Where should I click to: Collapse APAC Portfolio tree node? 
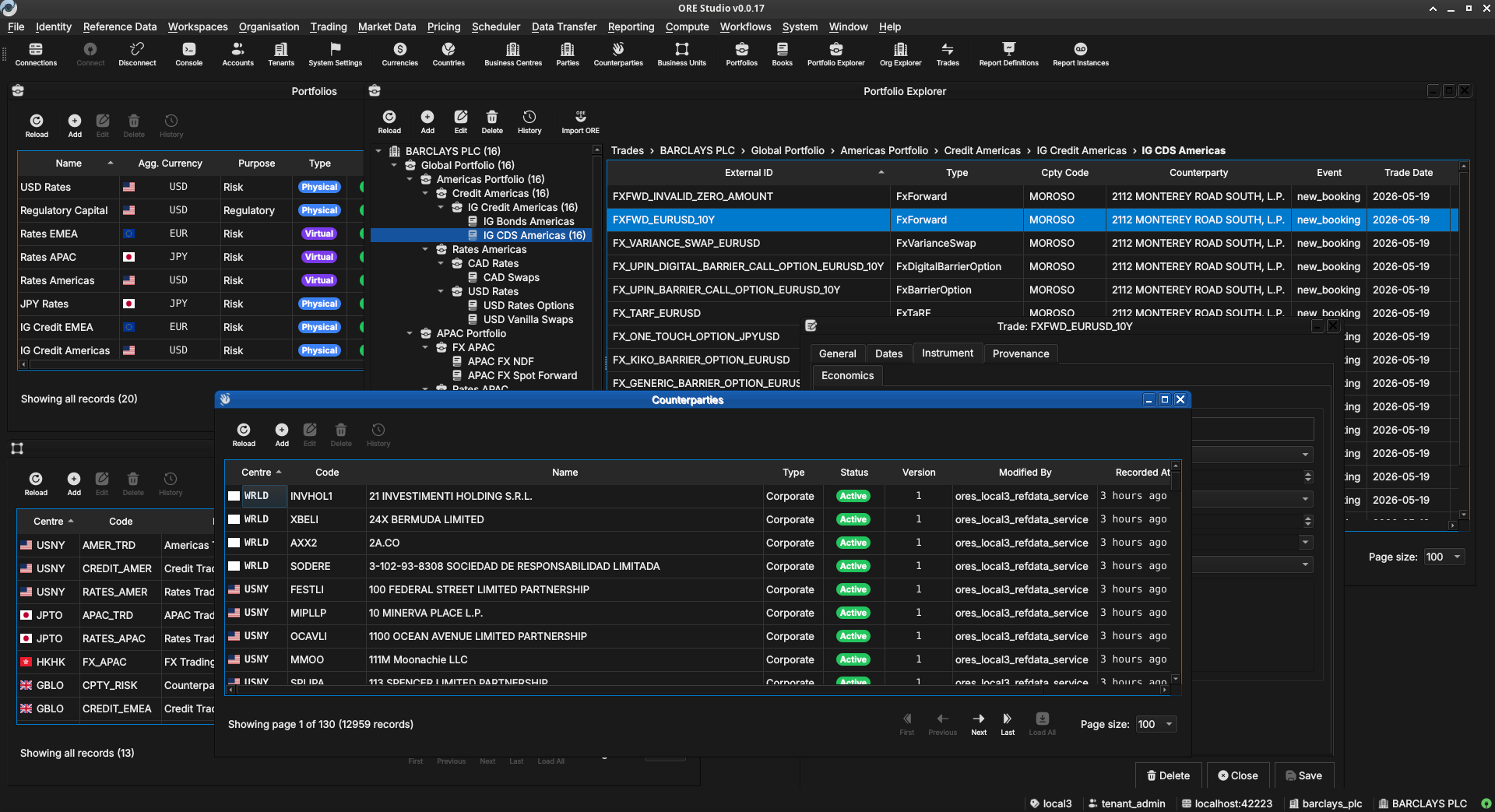tap(410, 333)
